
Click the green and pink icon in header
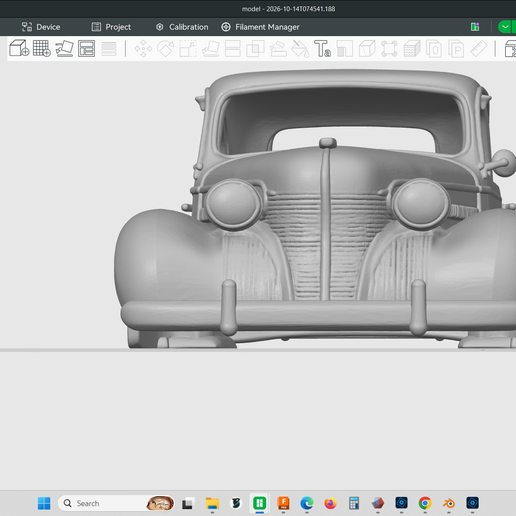tap(475, 27)
